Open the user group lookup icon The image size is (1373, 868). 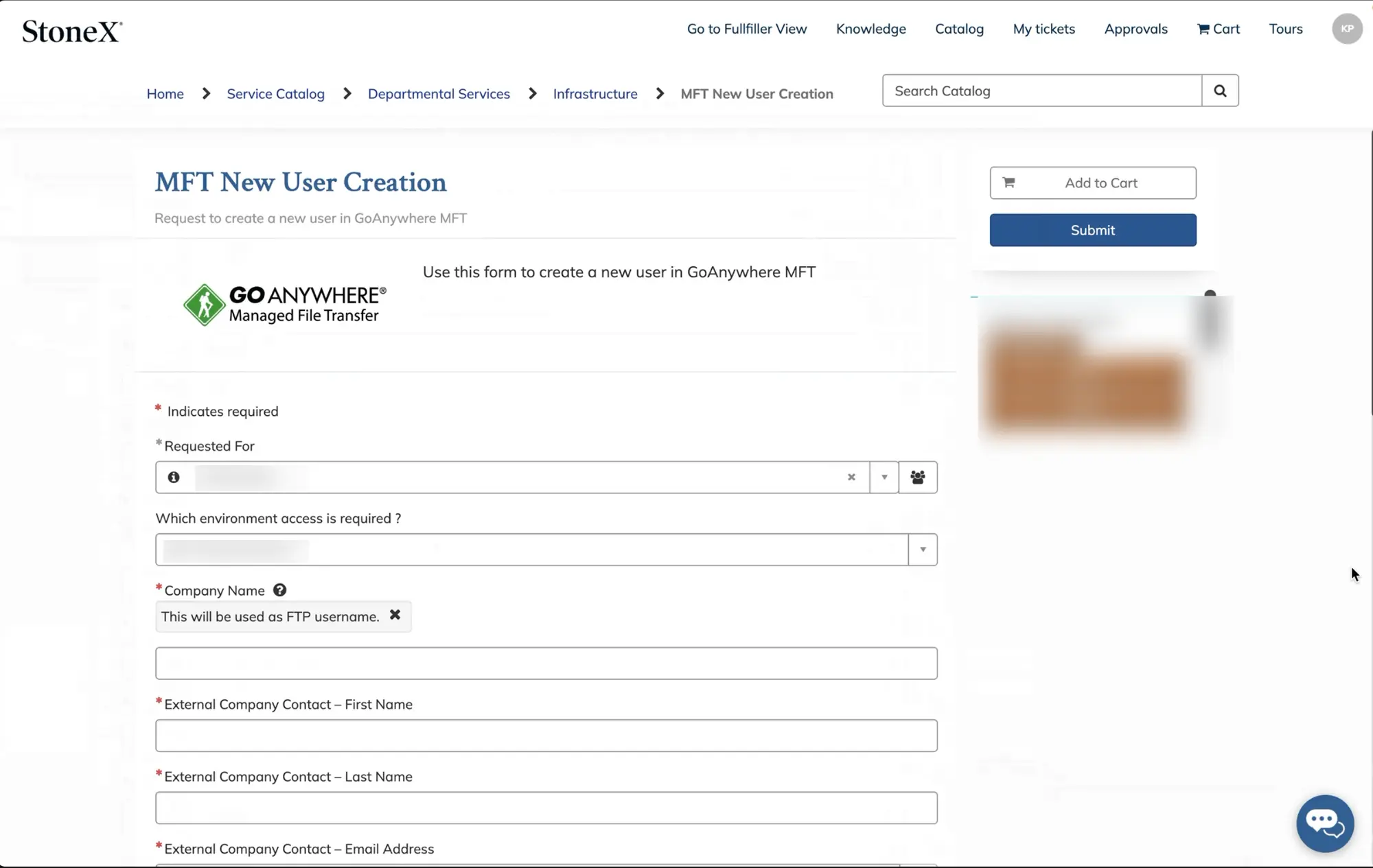tap(918, 477)
